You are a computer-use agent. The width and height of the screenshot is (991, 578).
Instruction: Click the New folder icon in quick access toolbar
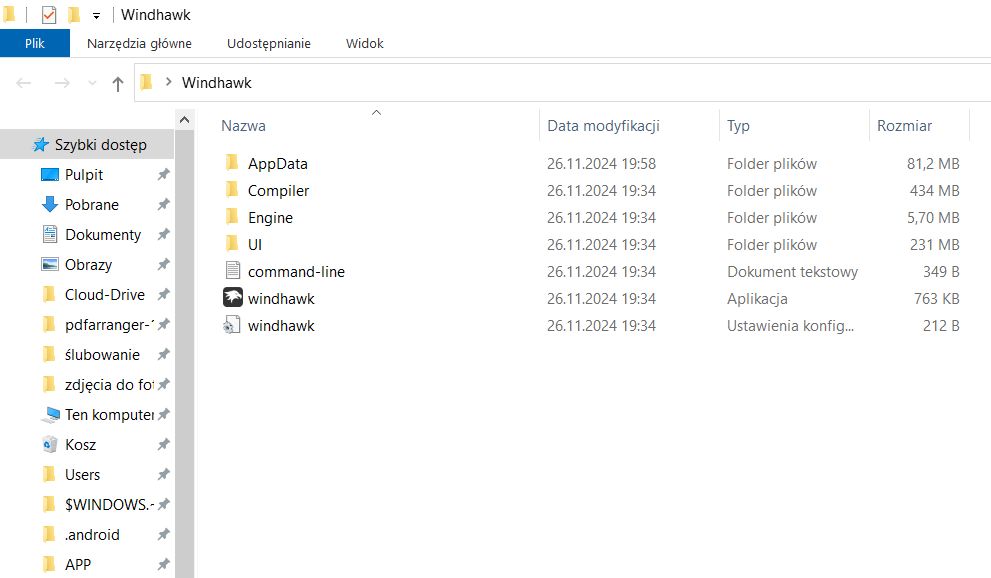(x=74, y=14)
